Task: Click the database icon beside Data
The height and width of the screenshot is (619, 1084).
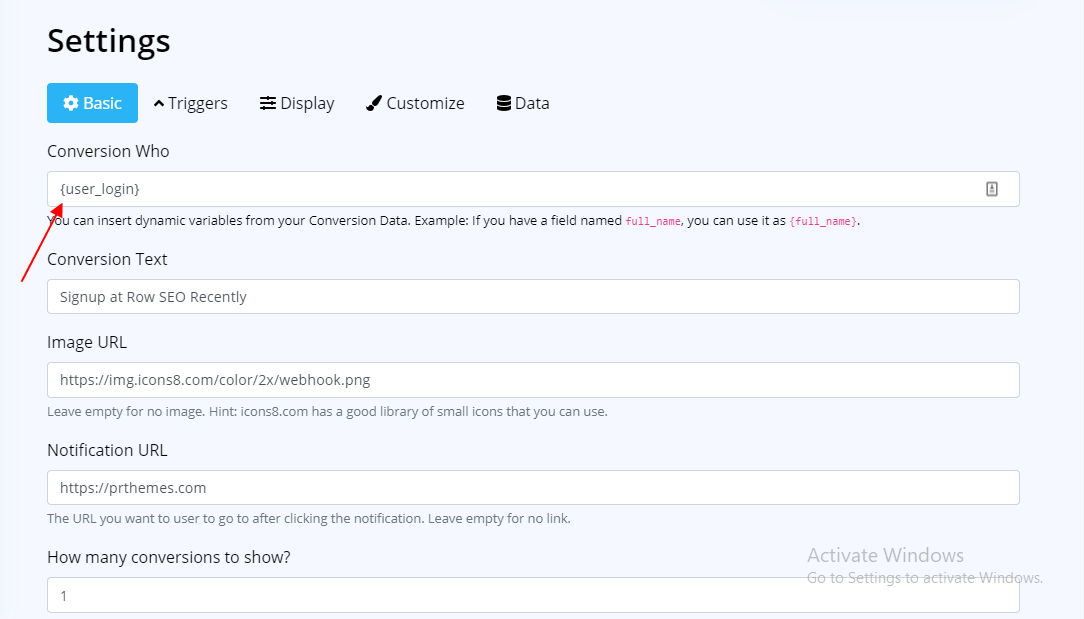Action: pyautogui.click(x=504, y=103)
